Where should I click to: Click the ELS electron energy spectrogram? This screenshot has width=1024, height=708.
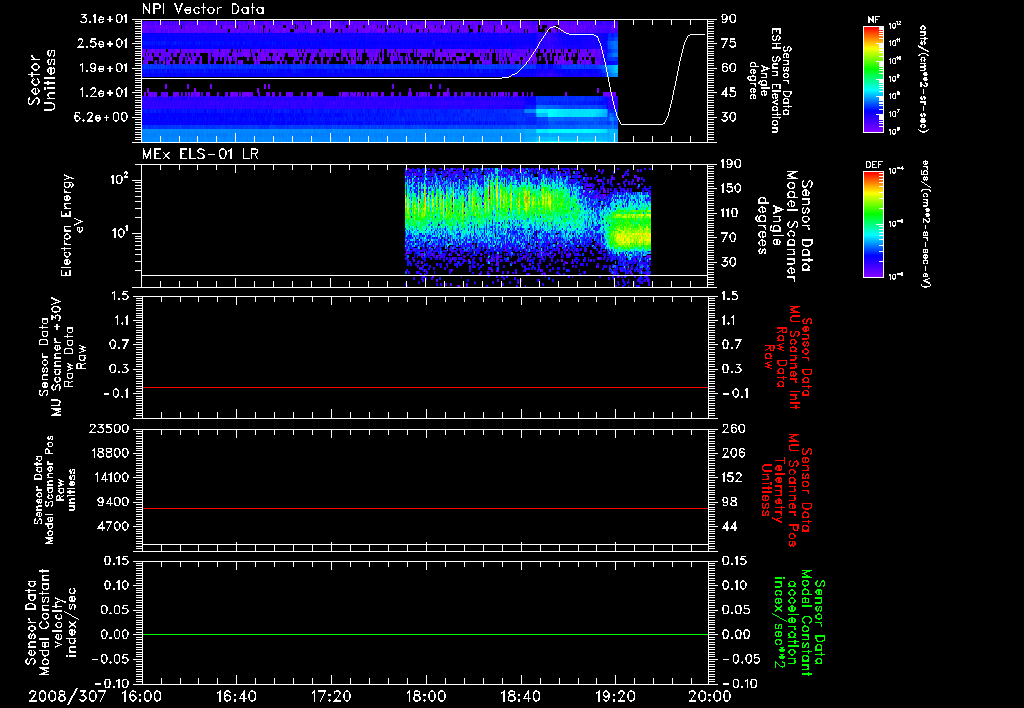pos(528,227)
